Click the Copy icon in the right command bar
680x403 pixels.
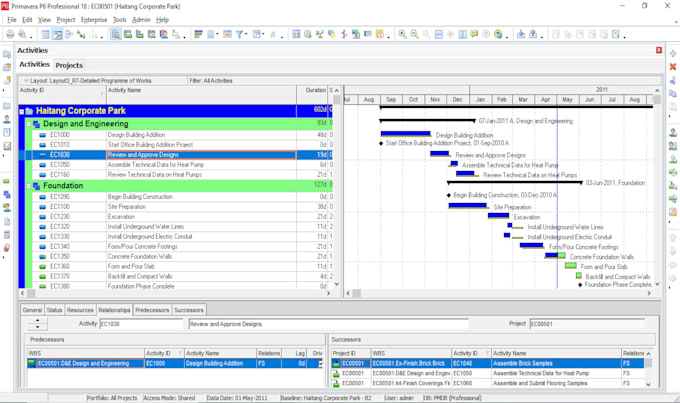673,93
